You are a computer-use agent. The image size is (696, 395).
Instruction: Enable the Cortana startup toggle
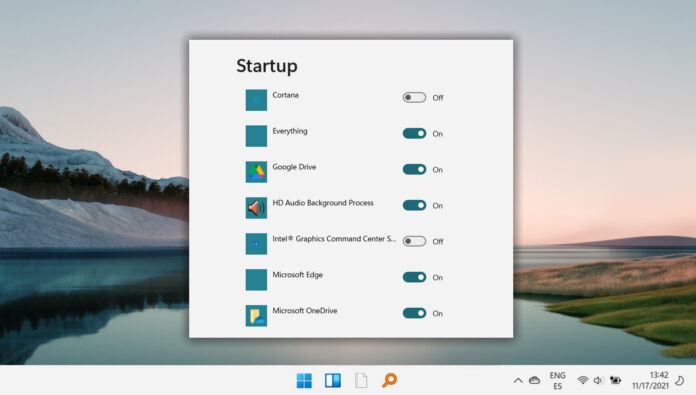(414, 97)
